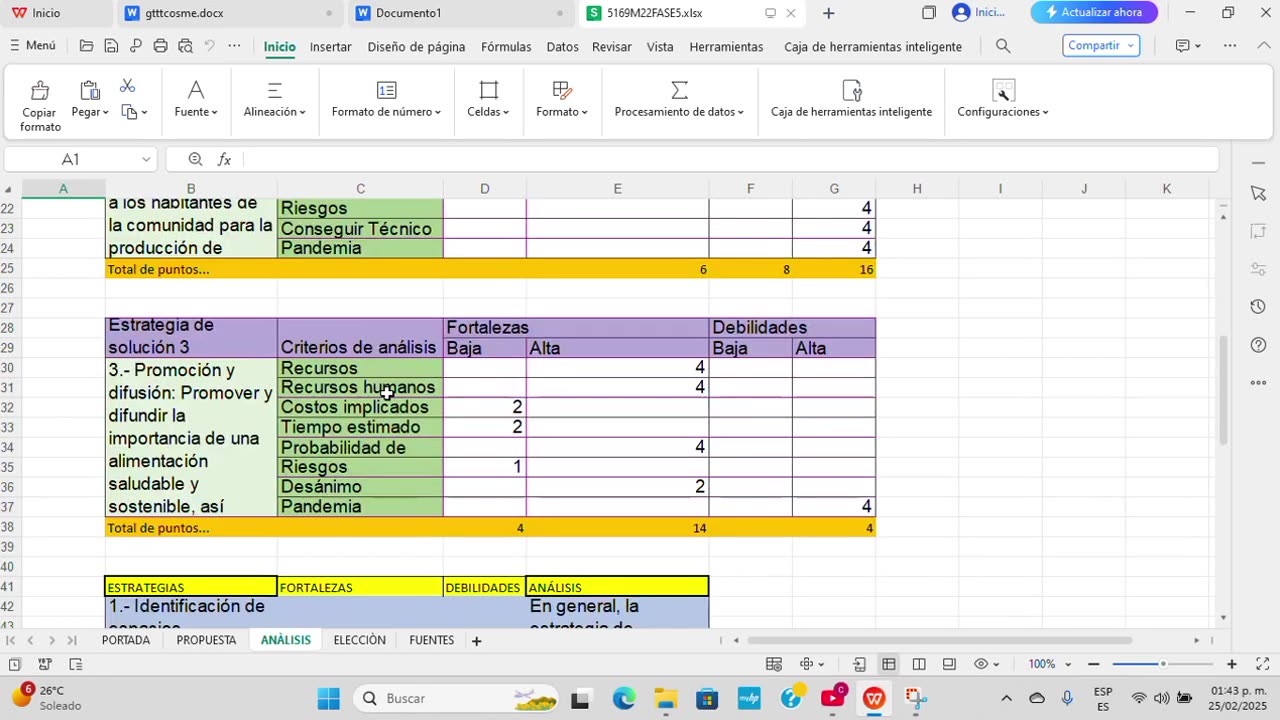Click the undo arrow icon

pos(209,46)
